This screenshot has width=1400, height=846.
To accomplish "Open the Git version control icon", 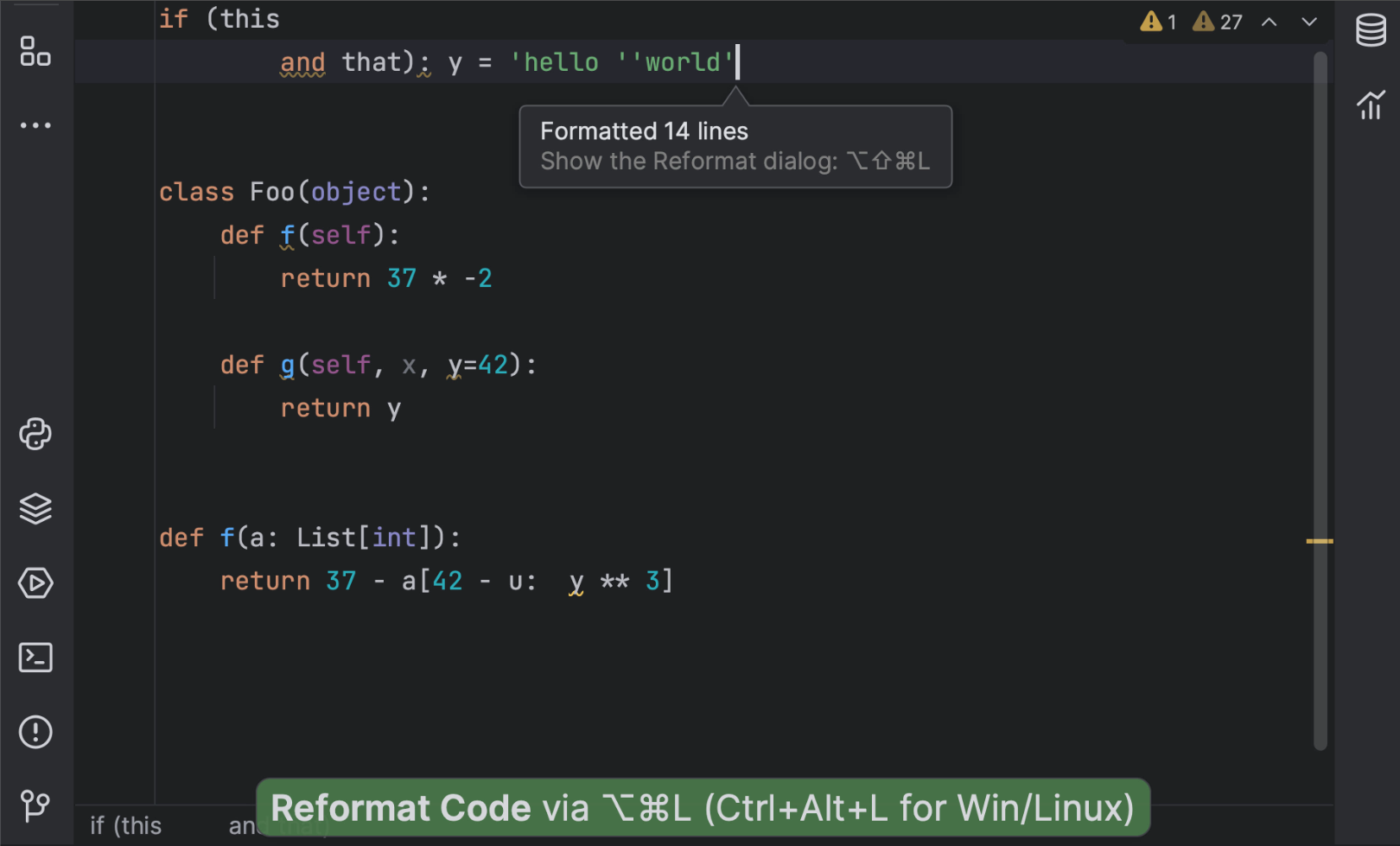I will click(x=35, y=806).
